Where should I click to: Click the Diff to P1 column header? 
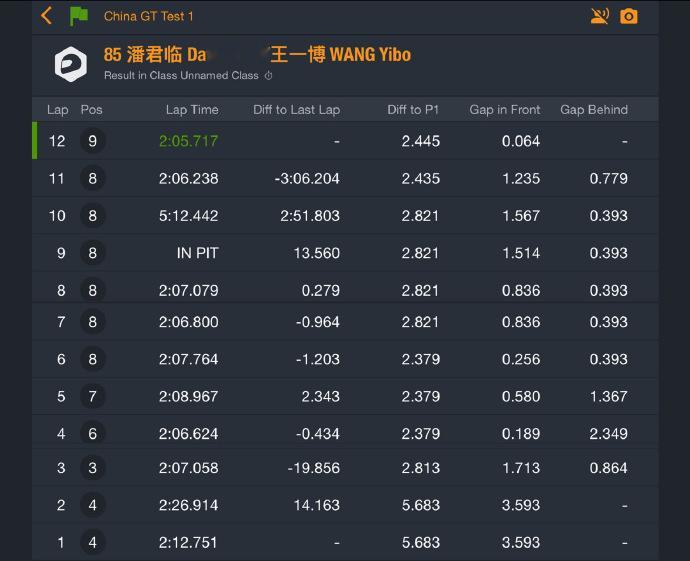pos(413,110)
